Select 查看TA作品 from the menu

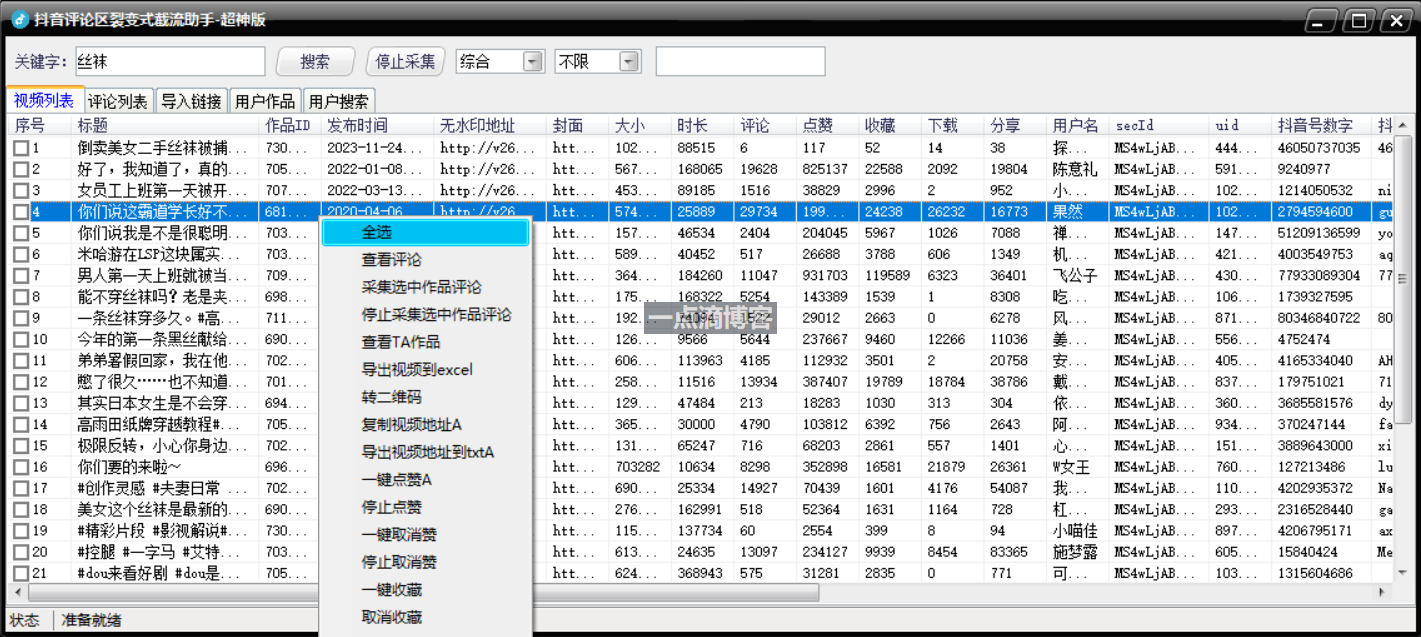click(x=425, y=342)
